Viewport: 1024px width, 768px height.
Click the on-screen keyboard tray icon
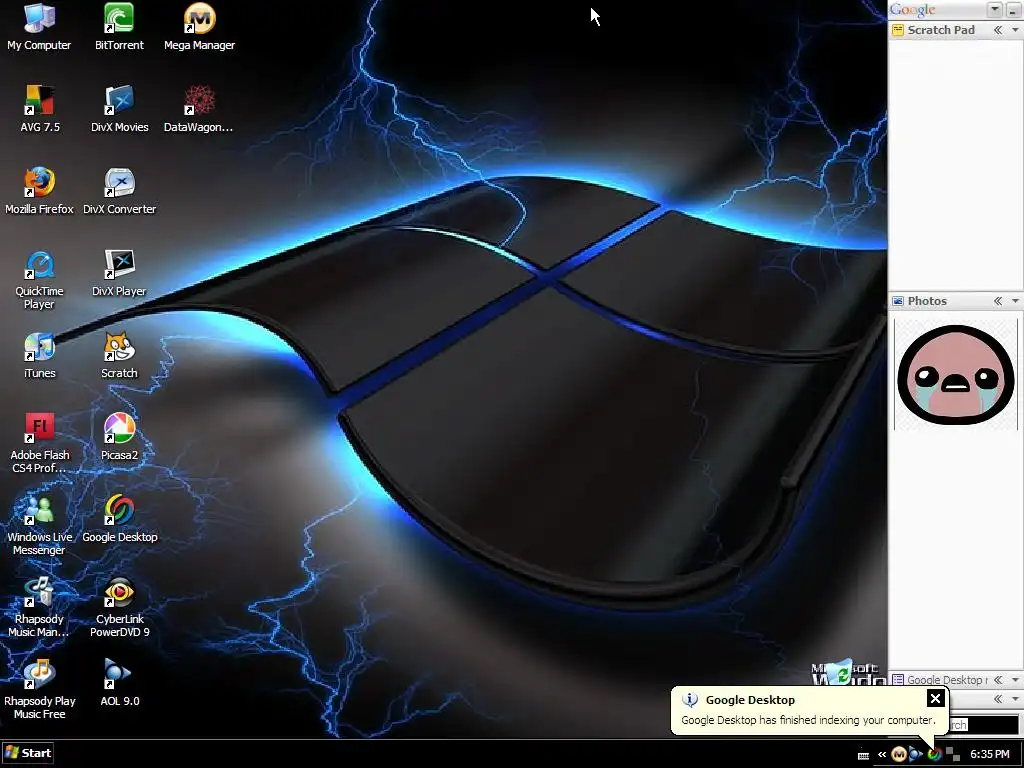tap(863, 756)
